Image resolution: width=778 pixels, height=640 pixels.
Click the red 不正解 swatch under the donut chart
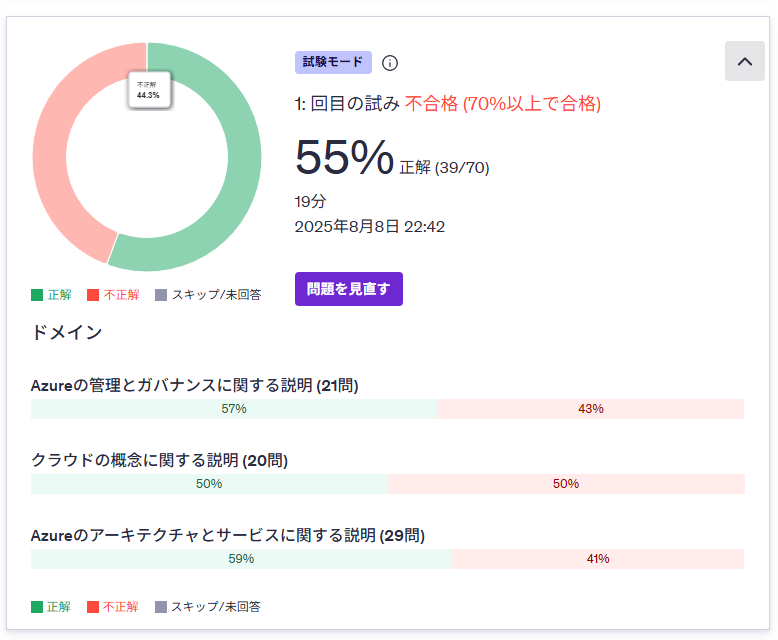pos(93,295)
